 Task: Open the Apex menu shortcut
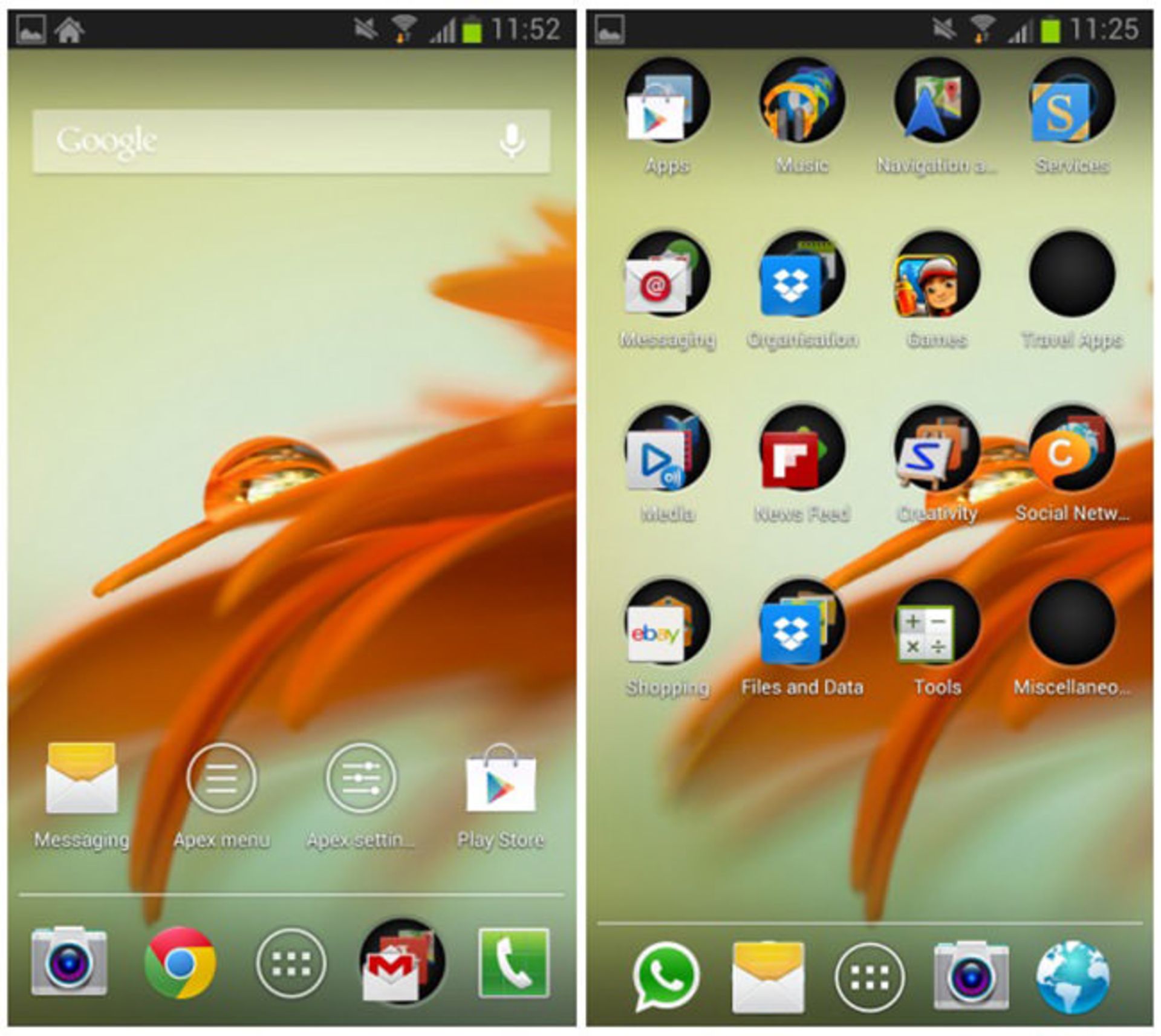tap(221, 778)
